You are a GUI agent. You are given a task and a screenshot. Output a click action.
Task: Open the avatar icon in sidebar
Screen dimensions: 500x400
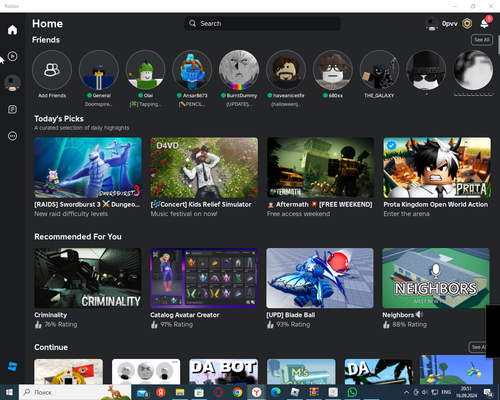click(x=12, y=83)
